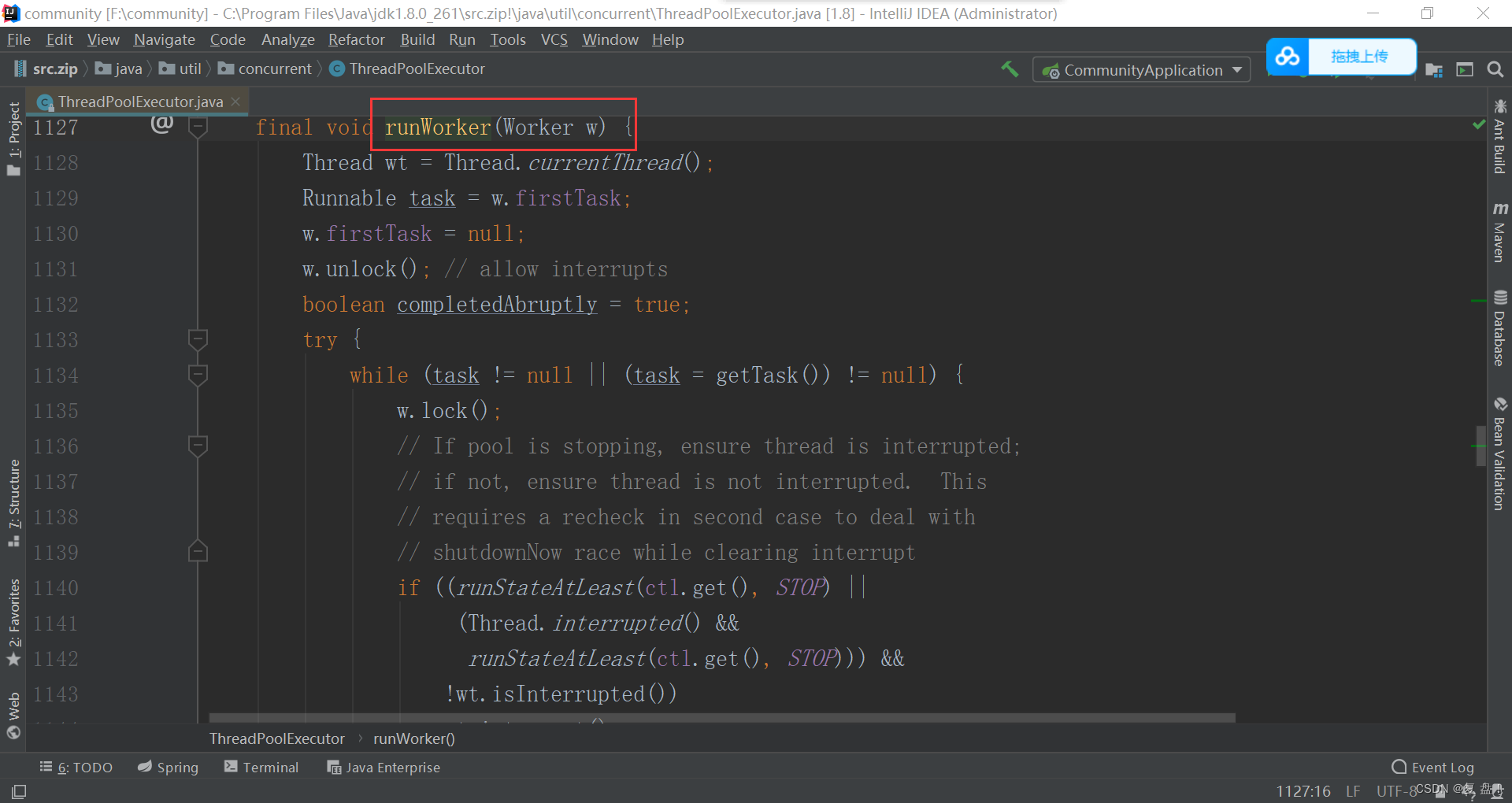This screenshot has height=803, width=1512.
Task: Open the Favorites tool window
Action: [x=13, y=623]
